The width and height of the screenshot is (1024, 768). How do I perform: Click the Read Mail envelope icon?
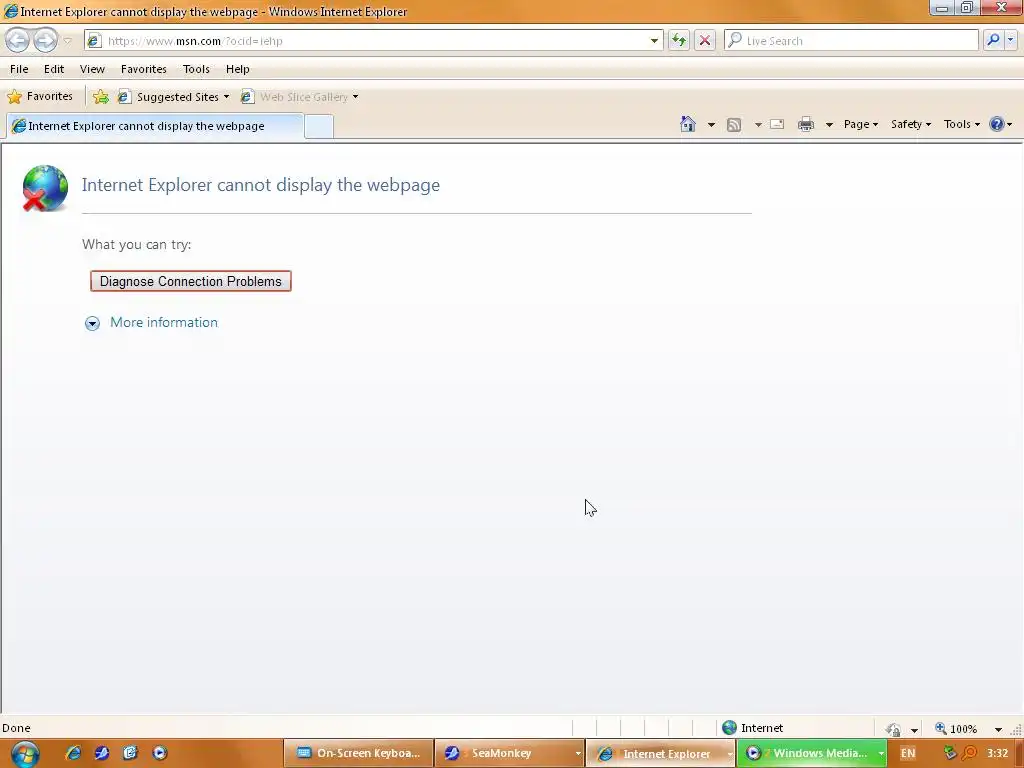tap(777, 124)
